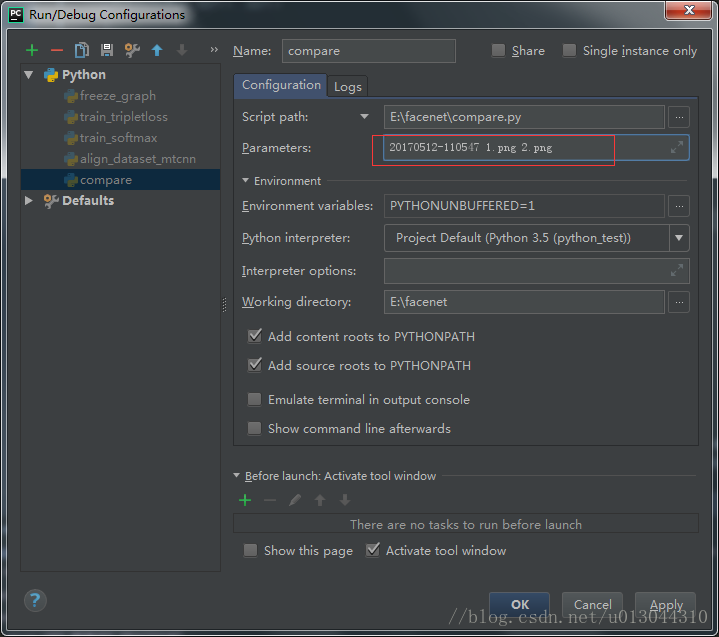The width and height of the screenshot is (719, 637).
Task: Browse for script path with the ellipsis button
Action: tap(679, 117)
